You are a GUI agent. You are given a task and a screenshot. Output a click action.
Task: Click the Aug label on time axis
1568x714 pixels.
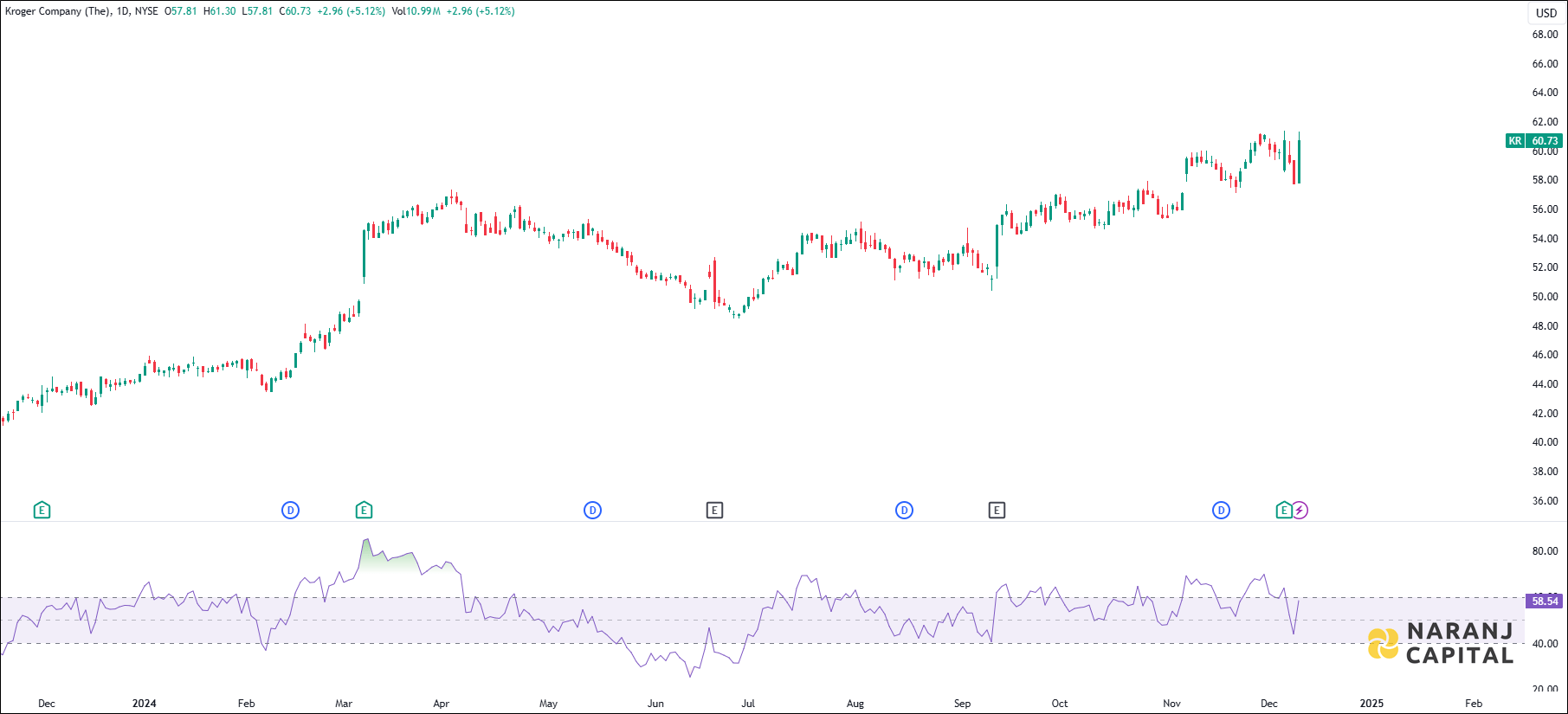pos(855,704)
